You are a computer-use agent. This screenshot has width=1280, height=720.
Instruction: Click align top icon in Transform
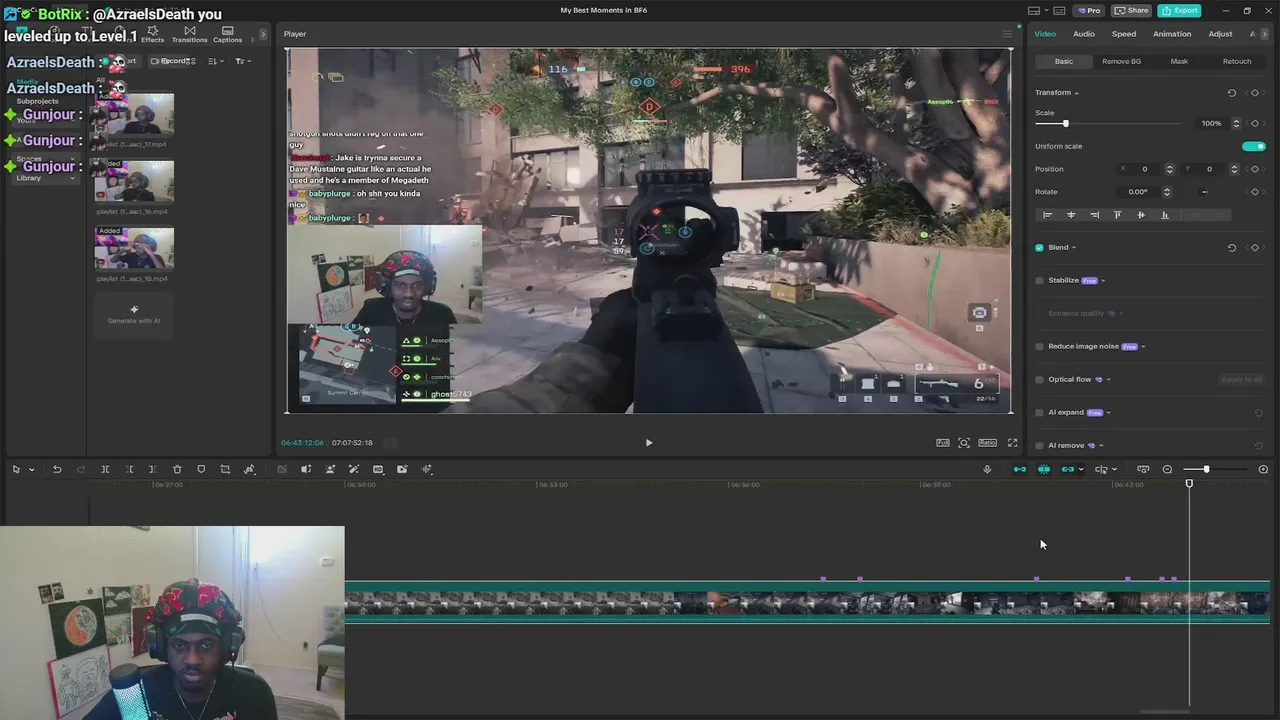pos(1117,215)
